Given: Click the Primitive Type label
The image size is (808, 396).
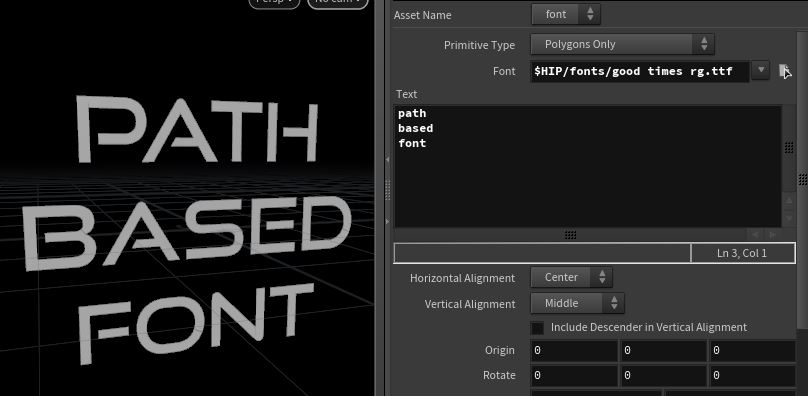Looking at the screenshot, I should coord(479,45).
